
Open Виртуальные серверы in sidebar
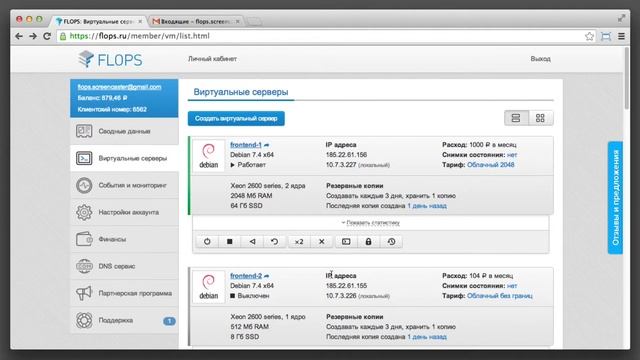pyautogui.click(x=124, y=158)
